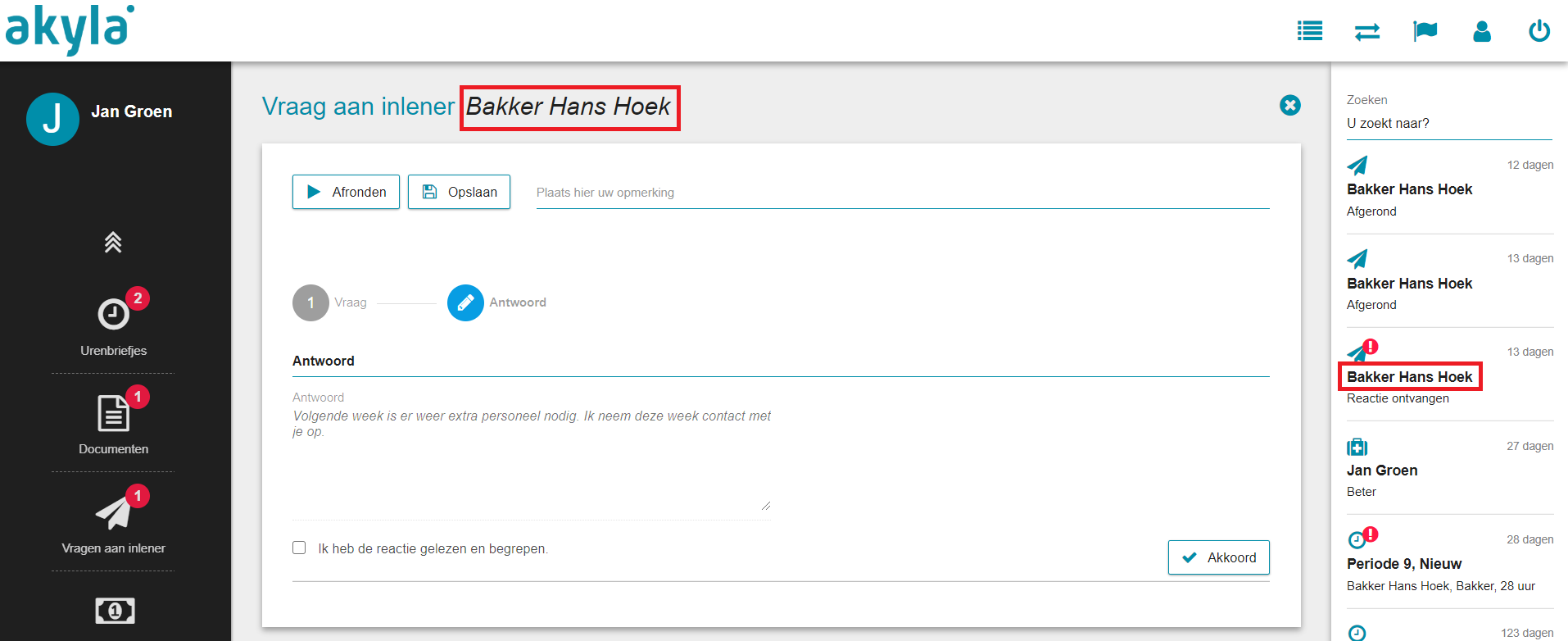
Task: Open the list view icon in header
Action: click(1310, 31)
